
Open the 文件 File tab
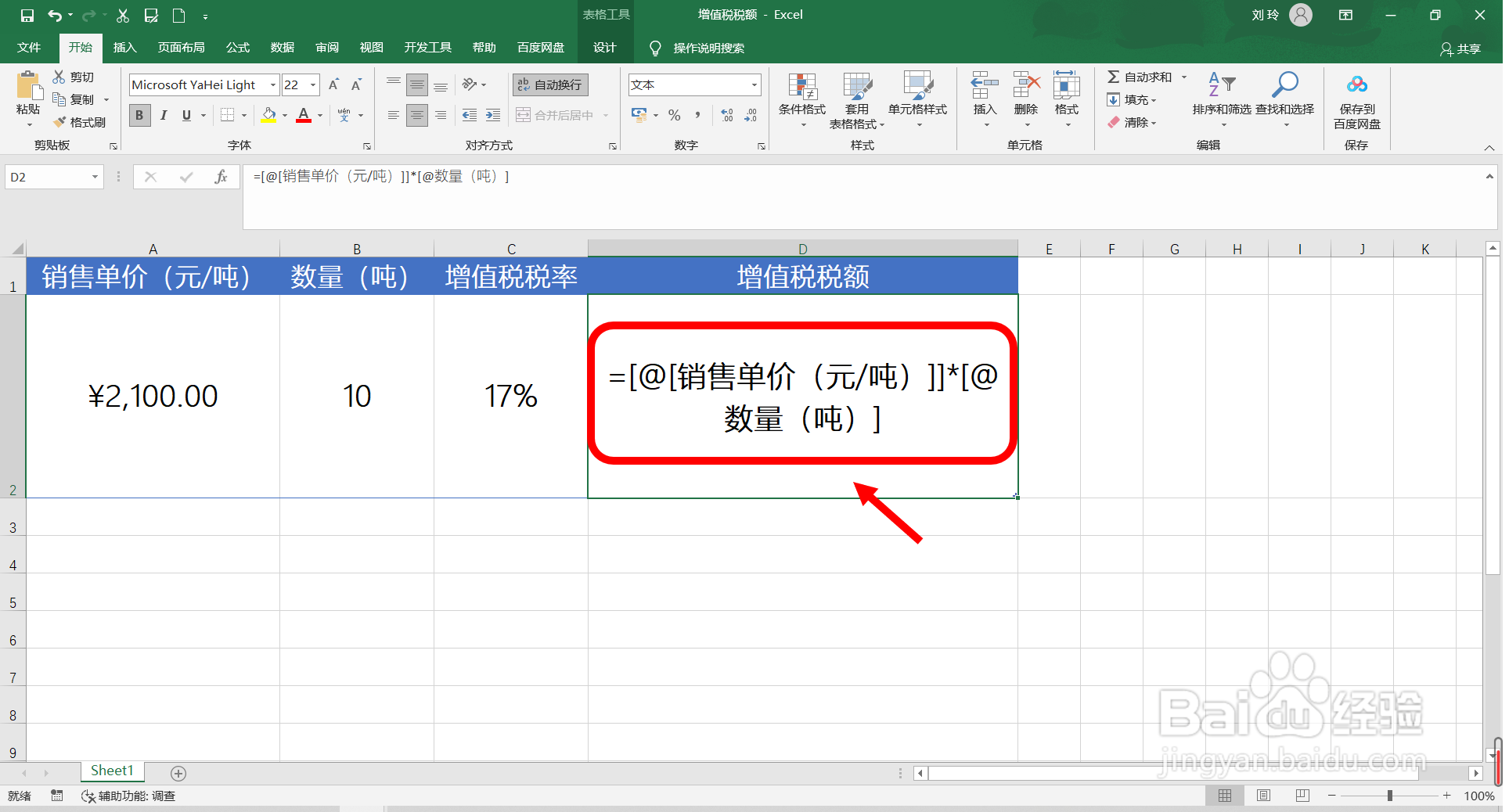(29, 48)
